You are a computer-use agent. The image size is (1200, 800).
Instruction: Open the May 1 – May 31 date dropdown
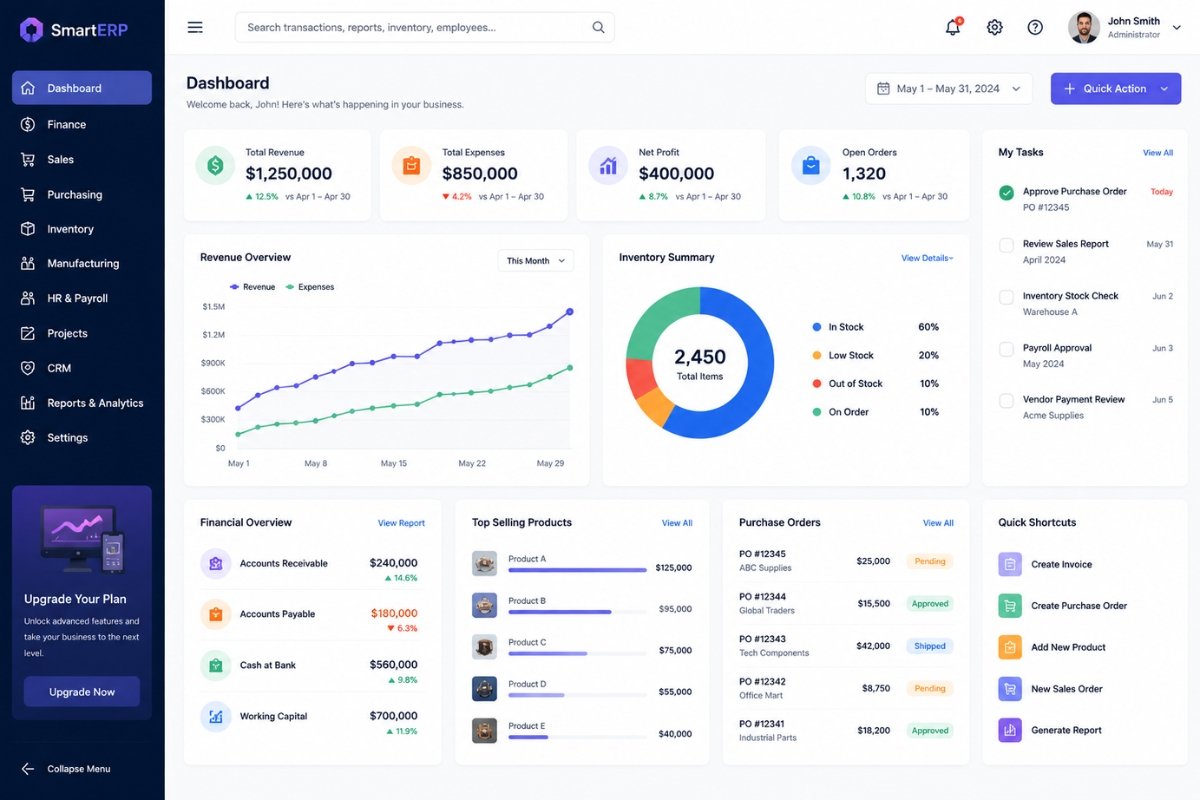(949, 89)
